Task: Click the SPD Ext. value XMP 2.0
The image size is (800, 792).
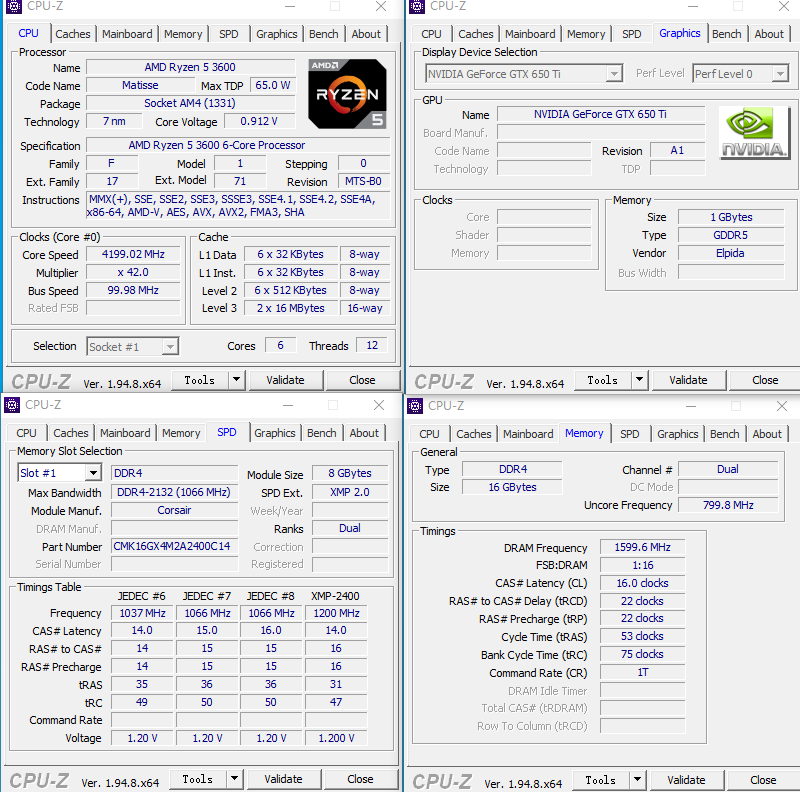Action: click(x=350, y=492)
